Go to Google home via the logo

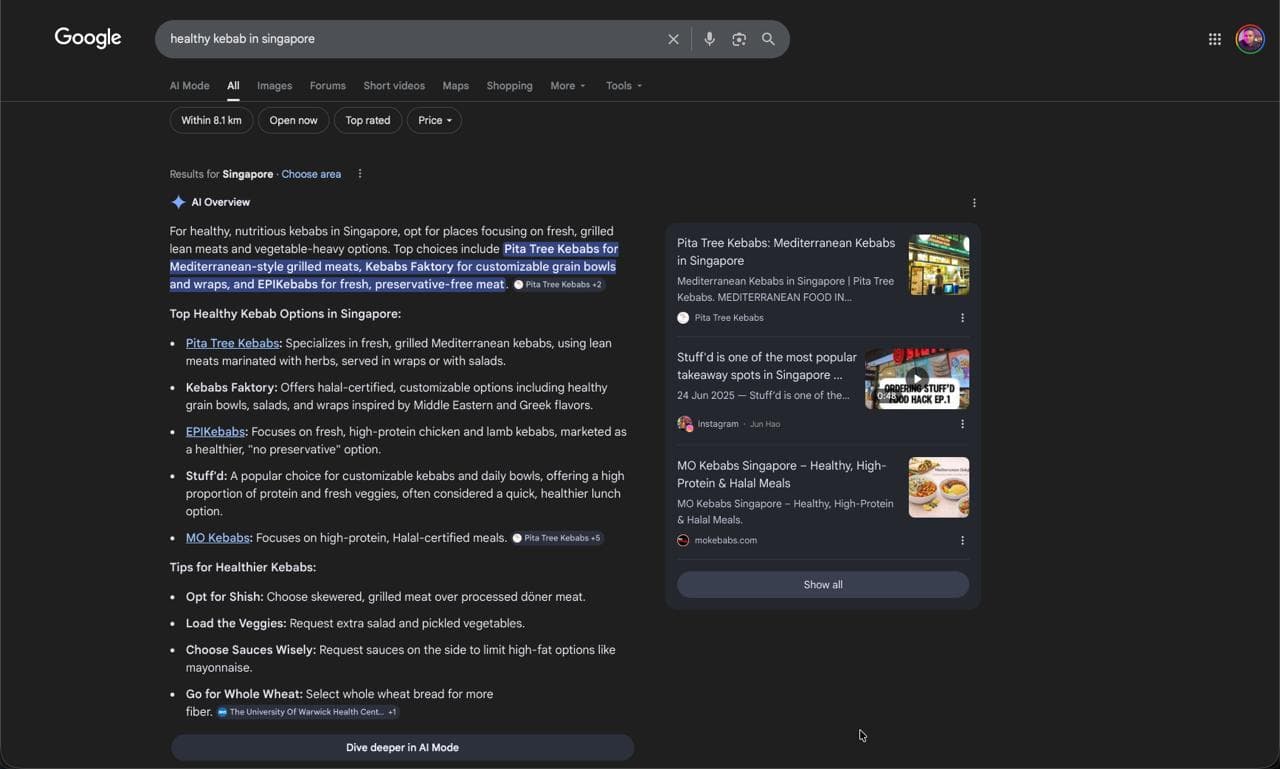(88, 38)
